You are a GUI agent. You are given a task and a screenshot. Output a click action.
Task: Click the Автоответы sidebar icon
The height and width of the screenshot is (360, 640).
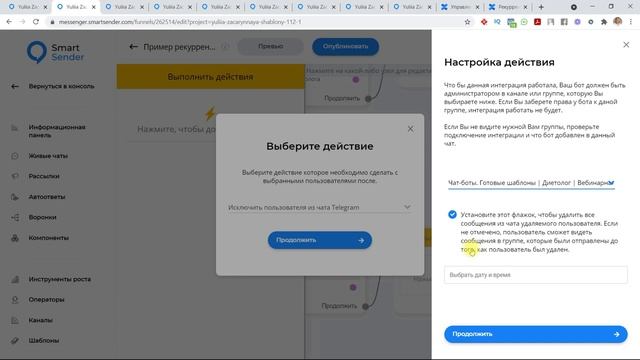(x=15, y=197)
